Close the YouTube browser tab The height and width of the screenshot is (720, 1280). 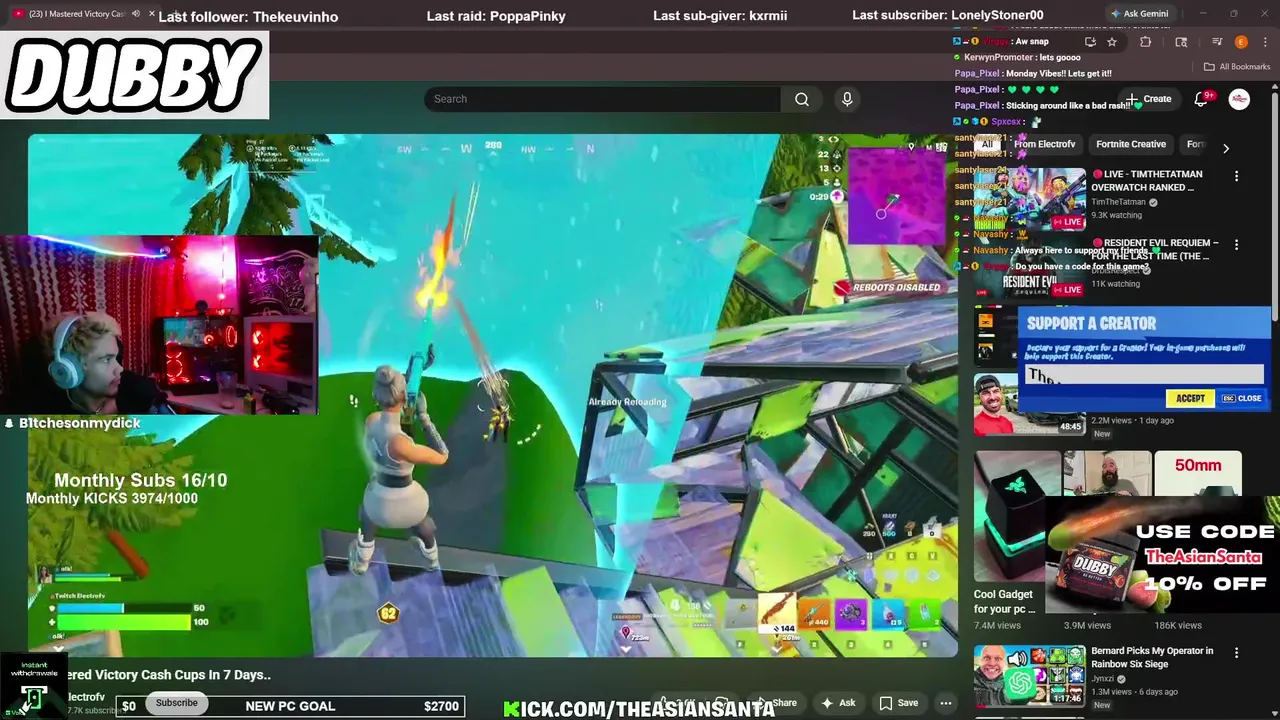coord(152,14)
